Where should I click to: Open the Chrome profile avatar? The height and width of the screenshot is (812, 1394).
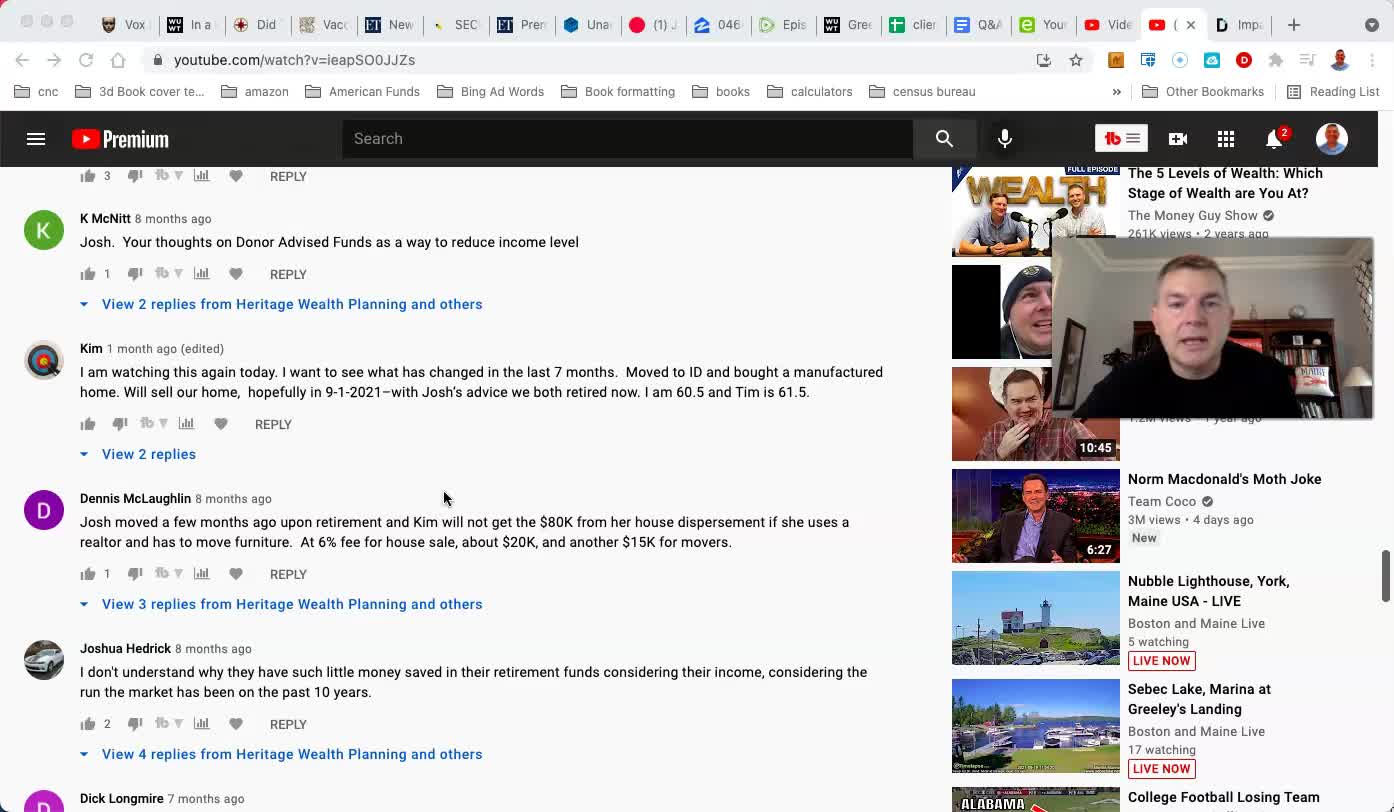tap(1340, 60)
